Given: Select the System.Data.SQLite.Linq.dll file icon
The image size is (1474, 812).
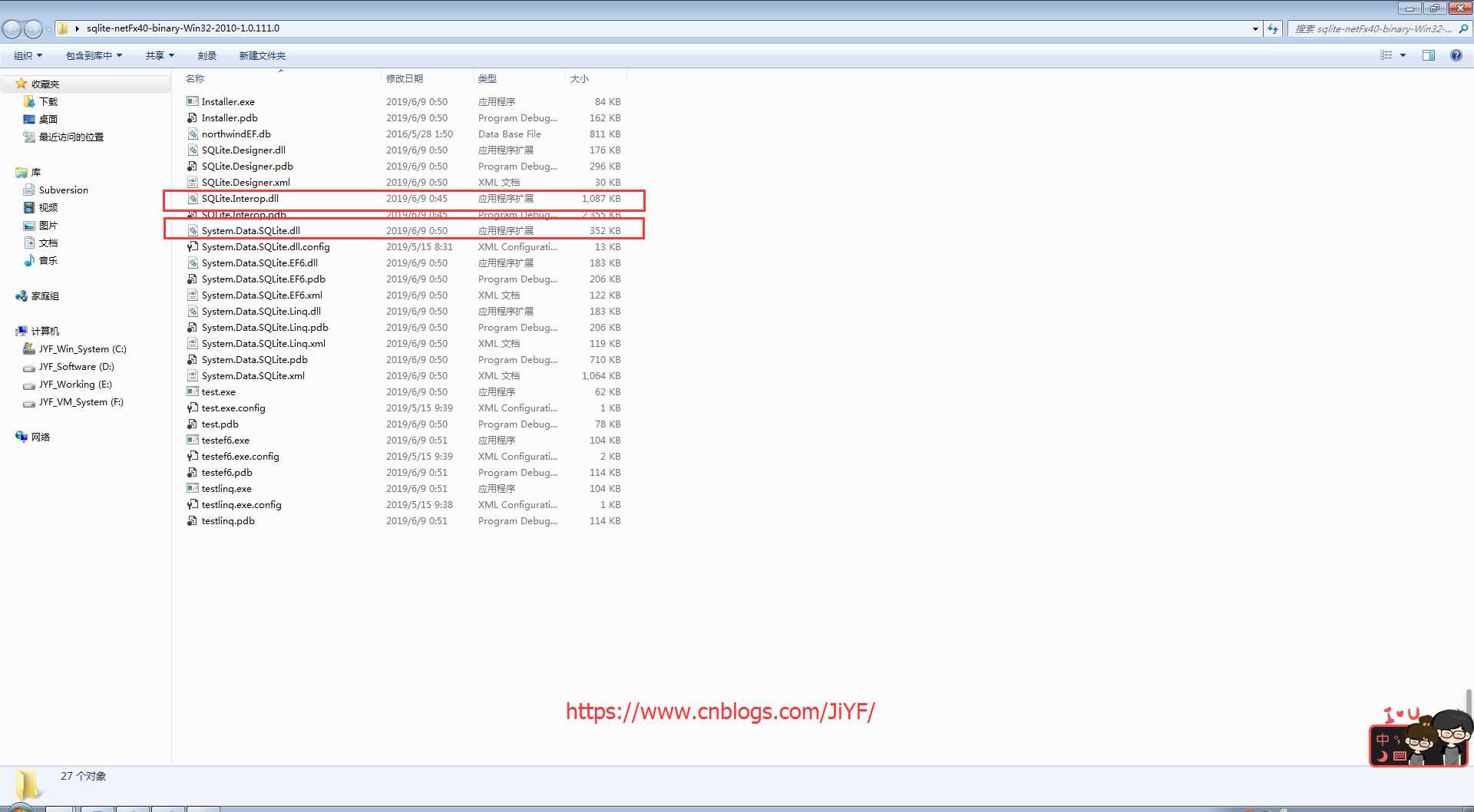Looking at the screenshot, I should point(193,311).
